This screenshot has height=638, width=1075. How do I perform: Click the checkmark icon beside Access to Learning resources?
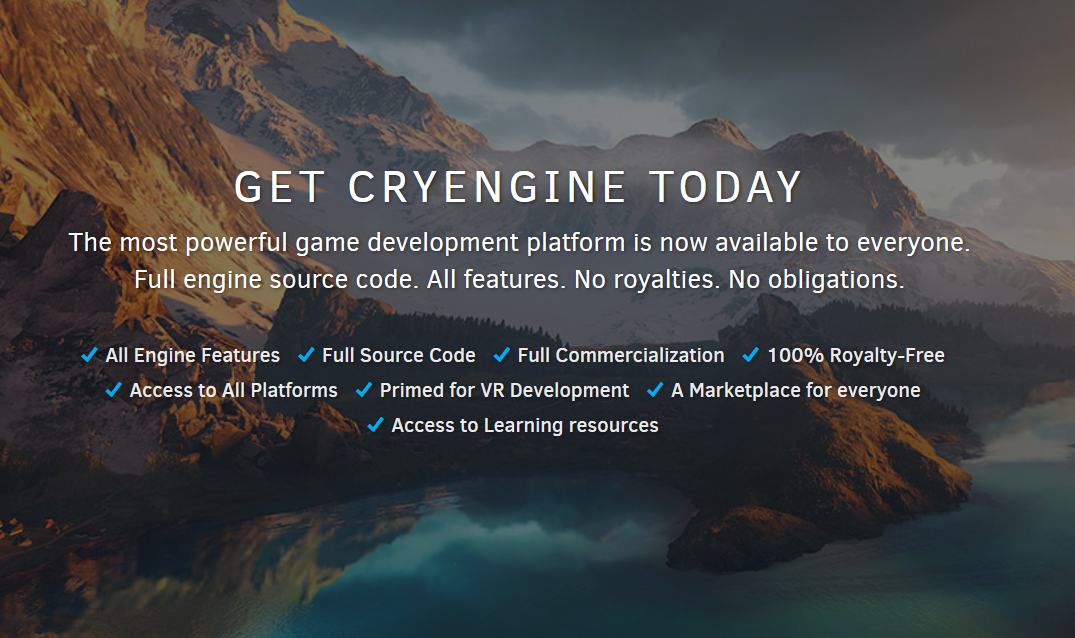point(375,425)
